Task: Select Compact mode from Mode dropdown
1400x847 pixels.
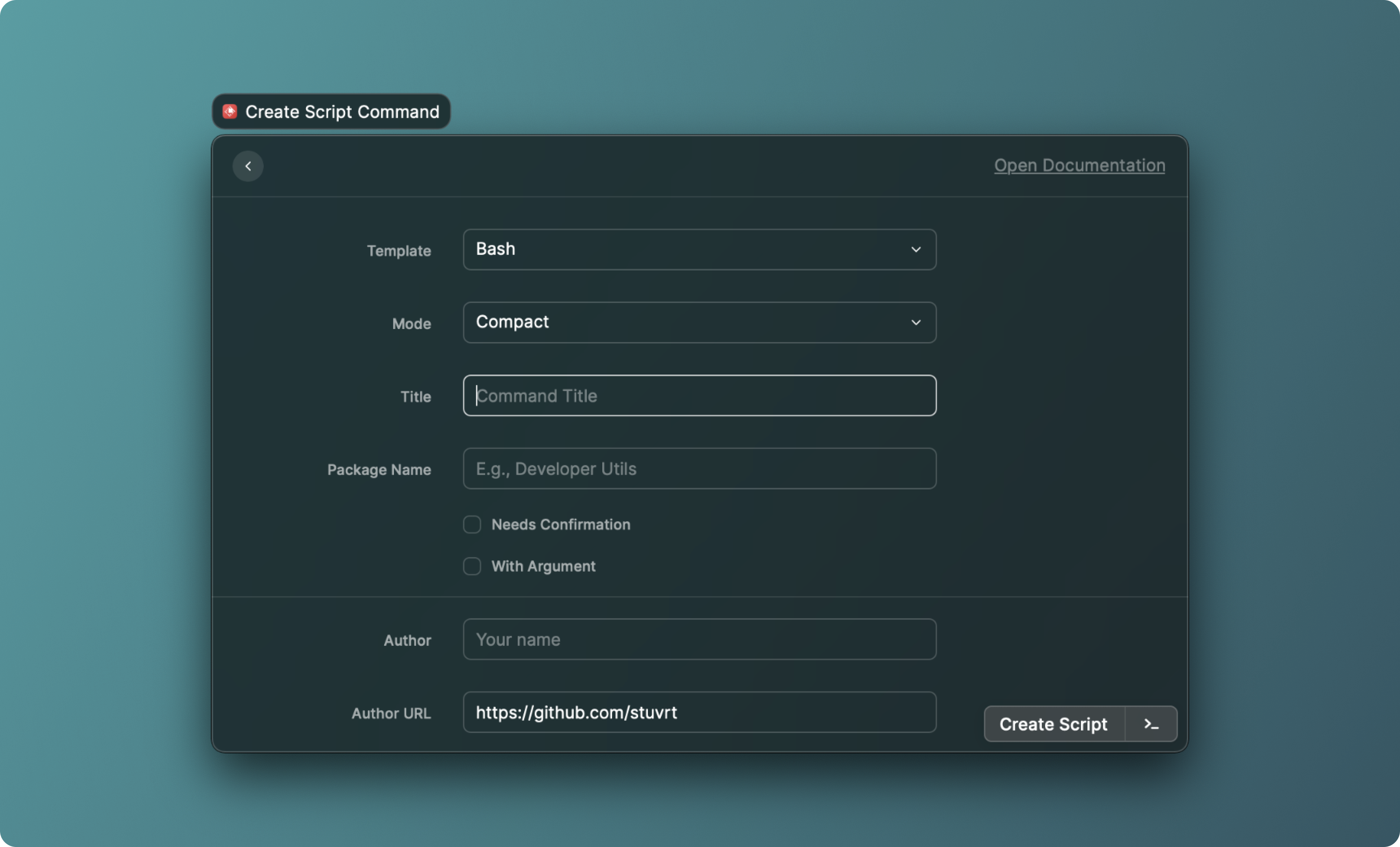Action: point(698,322)
